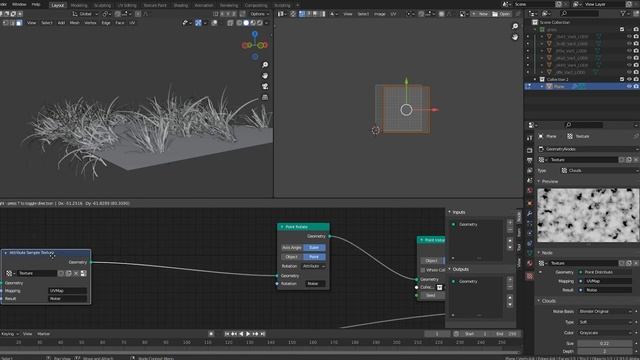Image resolution: width=640 pixels, height=360 pixels.
Task: Enable face select mode in 3D viewport
Action: point(19,23)
